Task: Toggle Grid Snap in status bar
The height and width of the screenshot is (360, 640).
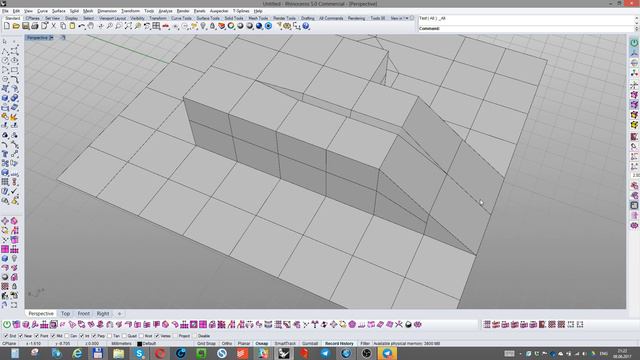Action: pos(207,344)
